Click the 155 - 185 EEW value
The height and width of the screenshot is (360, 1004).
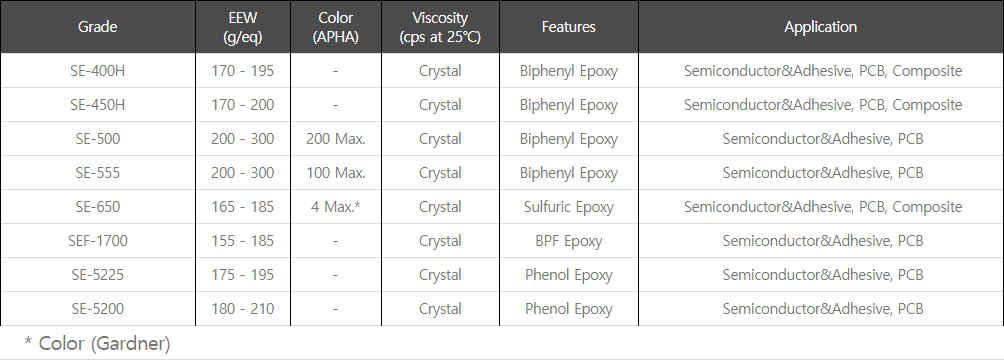243,240
